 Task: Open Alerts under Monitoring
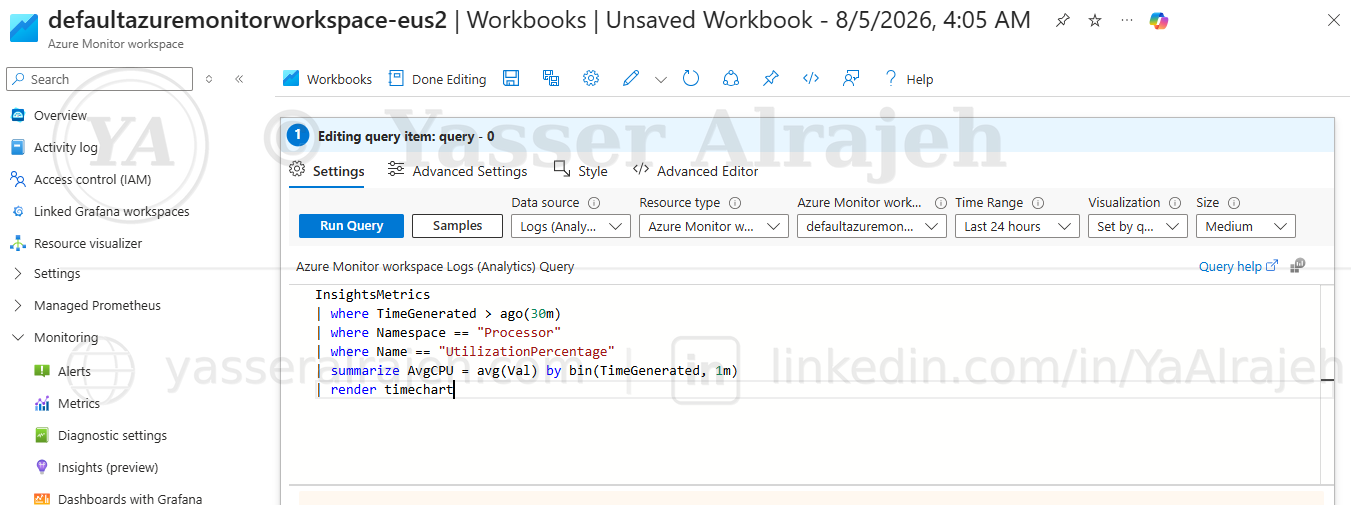coord(74,371)
